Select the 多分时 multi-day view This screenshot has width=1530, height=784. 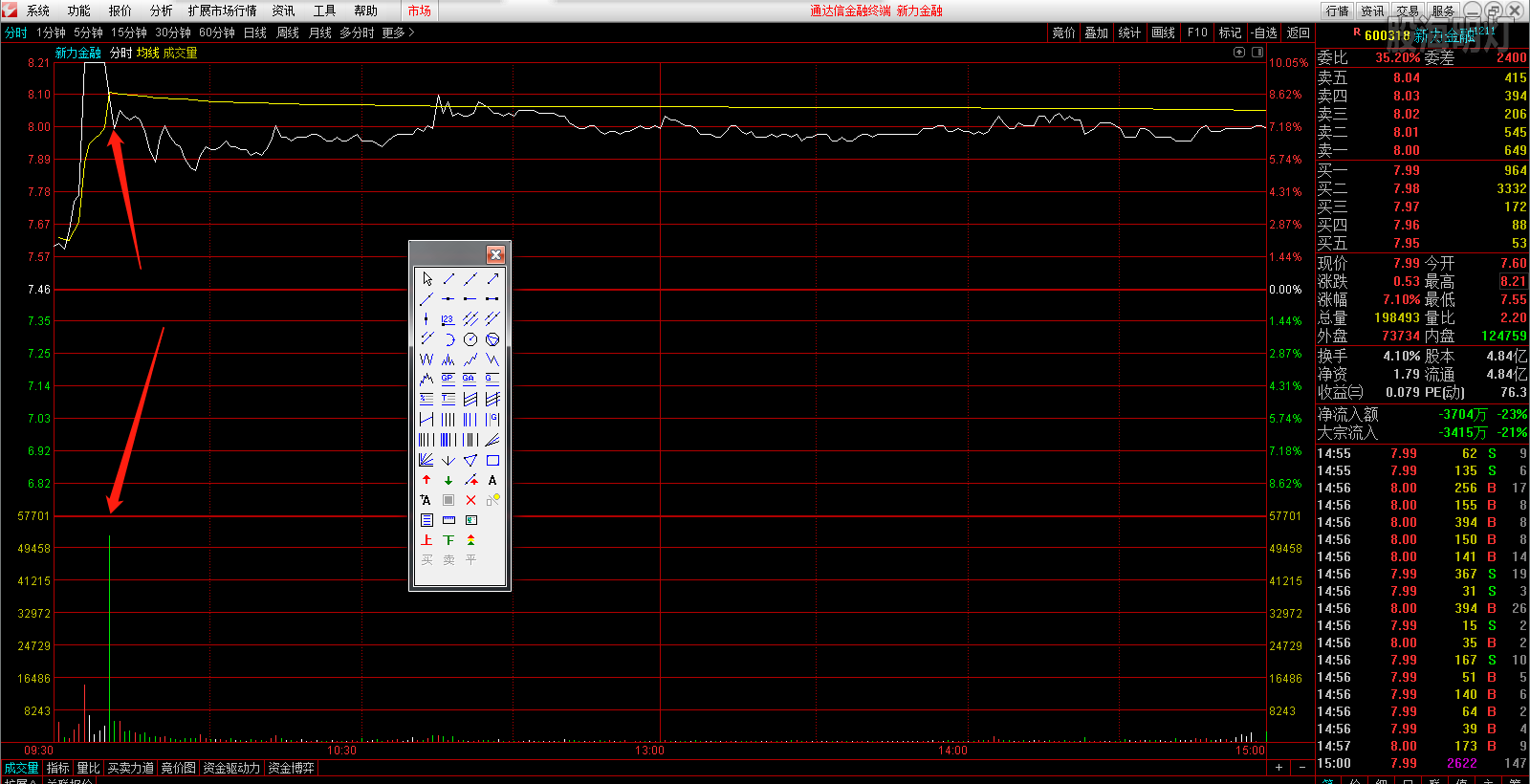tap(357, 33)
